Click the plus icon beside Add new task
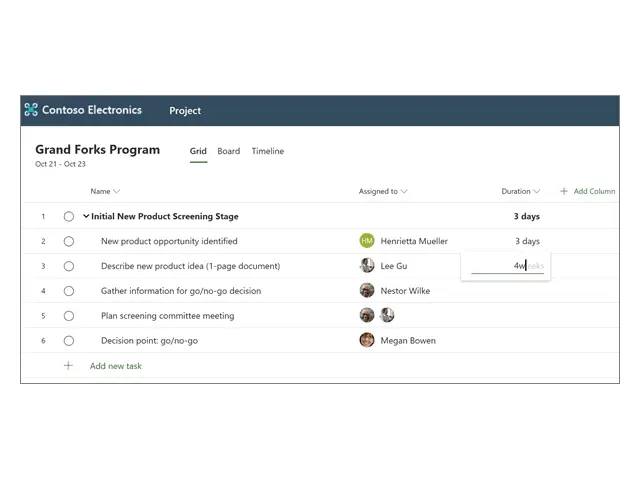This screenshot has width=640, height=480. point(69,366)
